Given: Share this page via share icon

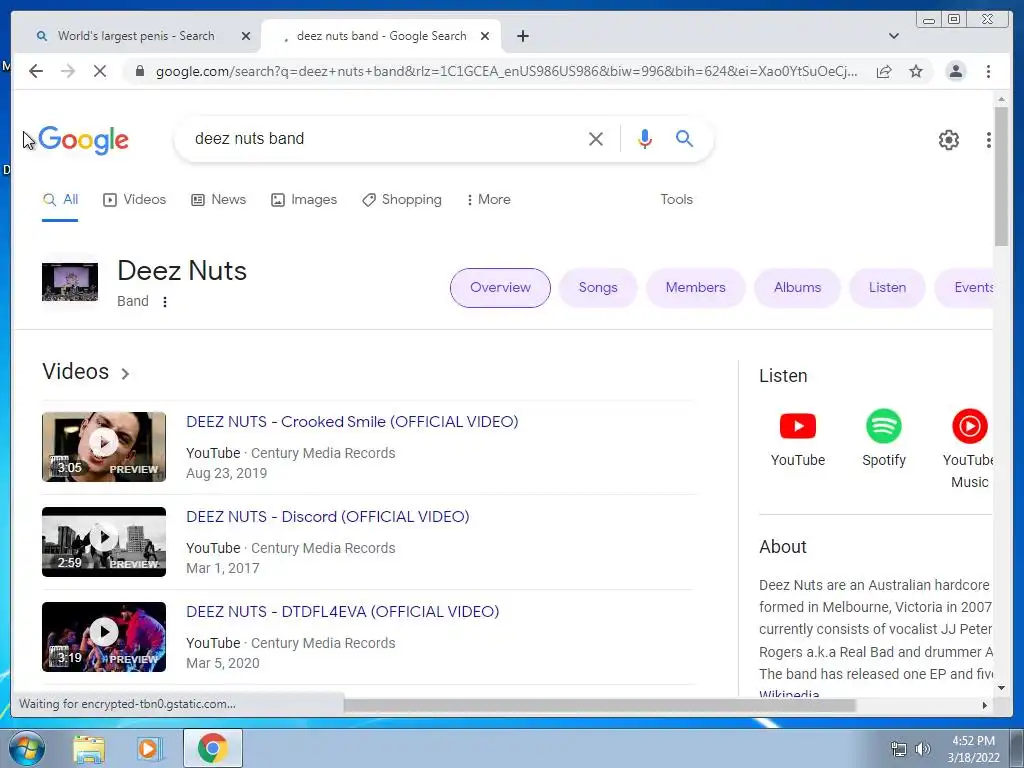Looking at the screenshot, I should [x=884, y=71].
